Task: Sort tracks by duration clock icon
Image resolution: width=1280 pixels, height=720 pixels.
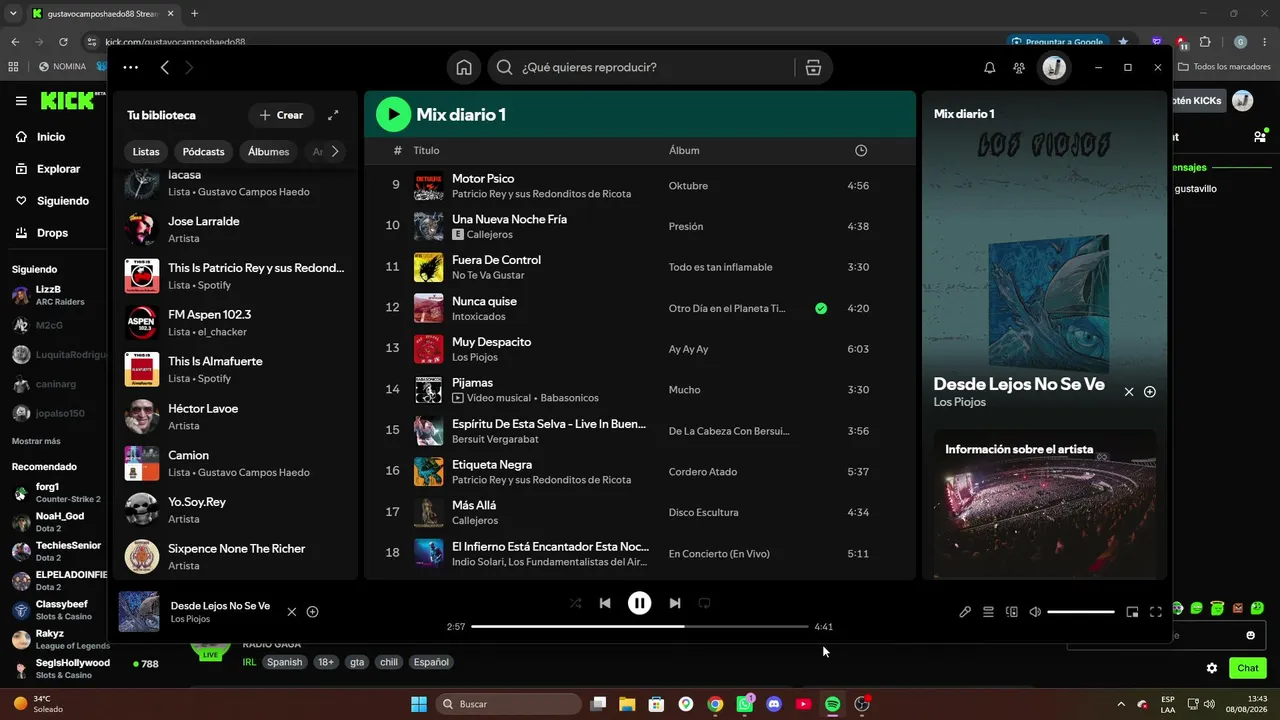Action: click(861, 150)
